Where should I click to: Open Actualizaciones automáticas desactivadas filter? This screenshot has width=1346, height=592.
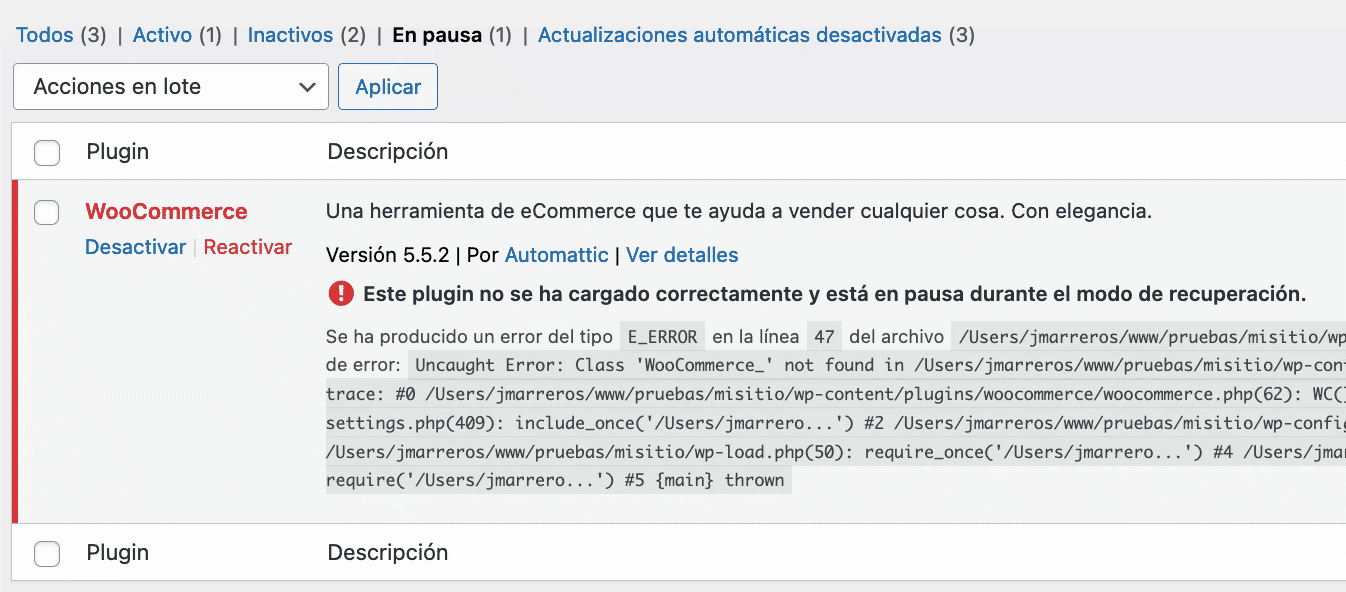click(740, 35)
